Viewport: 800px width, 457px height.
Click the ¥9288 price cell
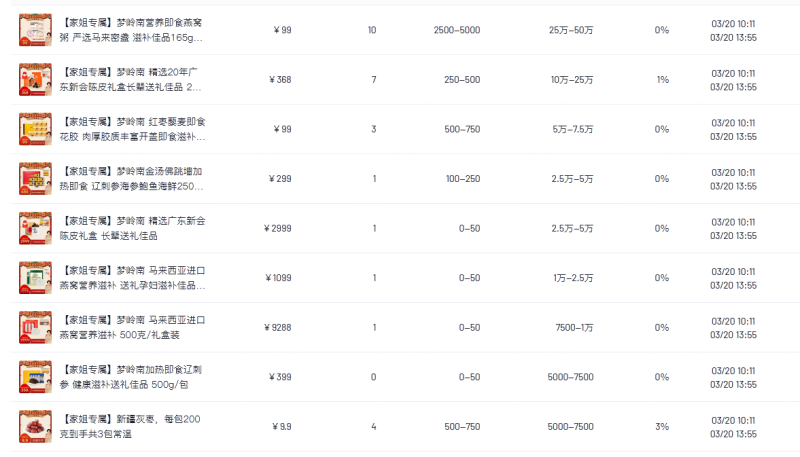[279, 327]
